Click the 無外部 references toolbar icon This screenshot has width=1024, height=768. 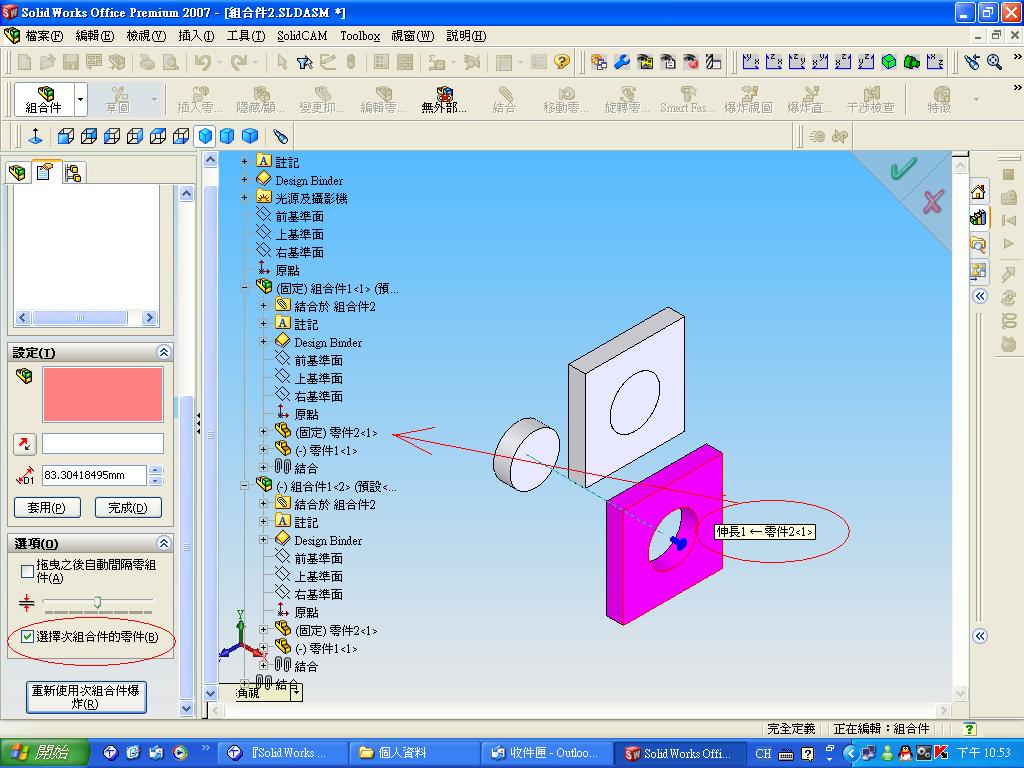[443, 99]
